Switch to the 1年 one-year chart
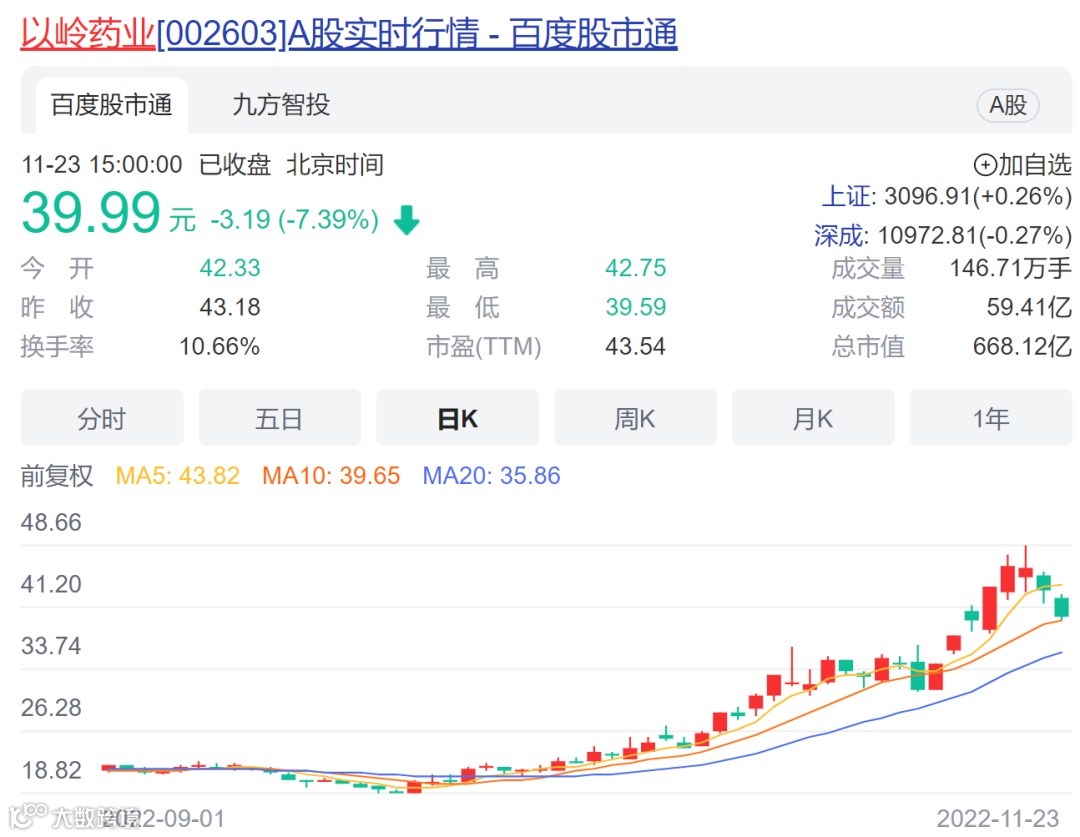This screenshot has height=837, width=1080. point(990,417)
